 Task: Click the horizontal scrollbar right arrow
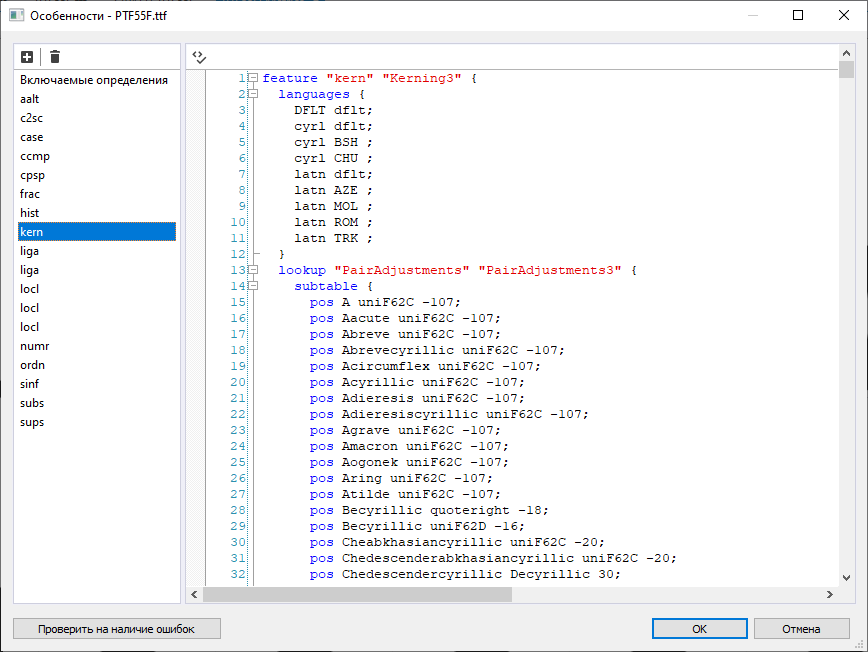coord(830,594)
